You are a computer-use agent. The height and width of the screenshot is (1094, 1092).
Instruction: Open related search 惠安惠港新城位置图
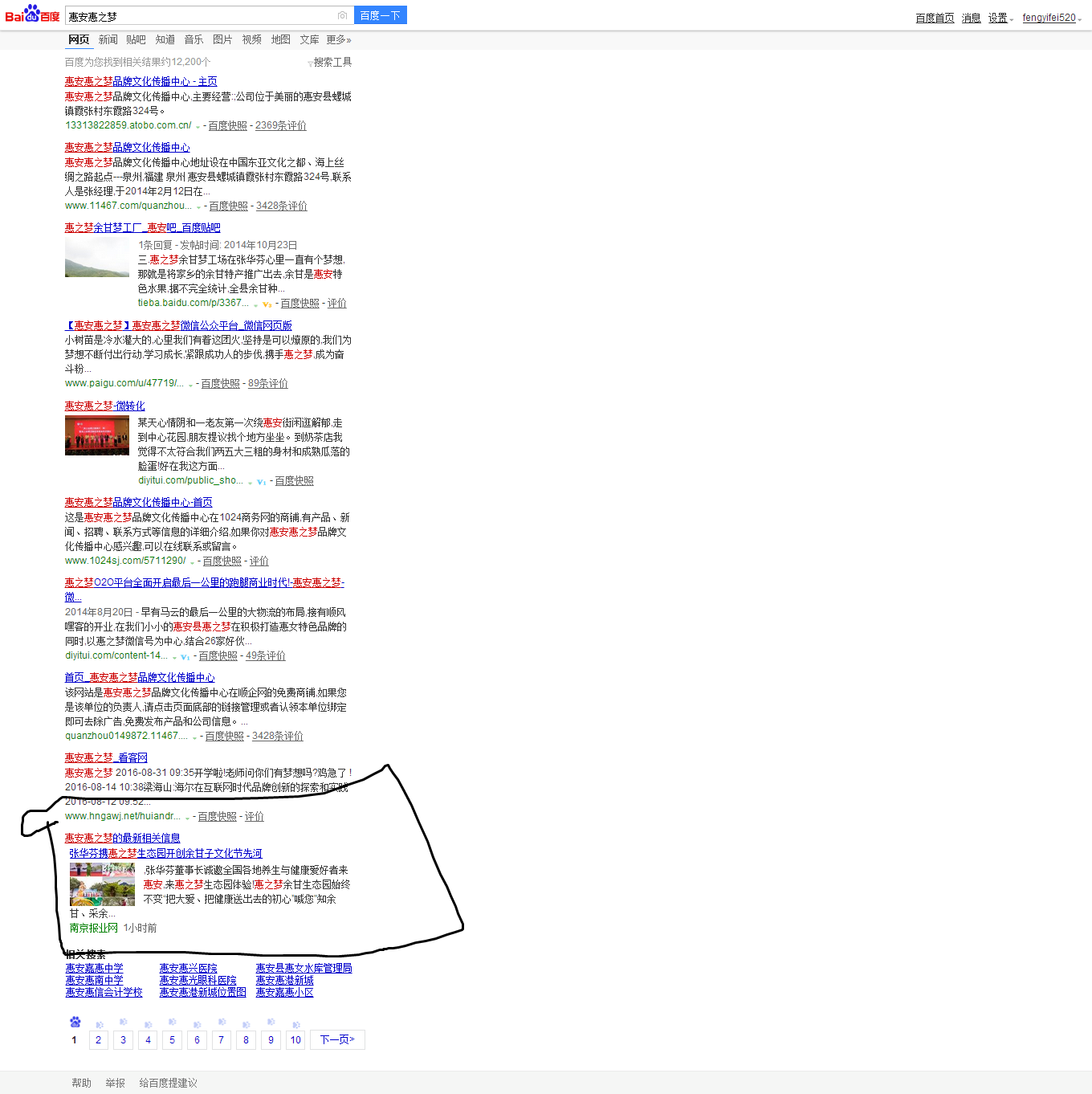coord(203,993)
